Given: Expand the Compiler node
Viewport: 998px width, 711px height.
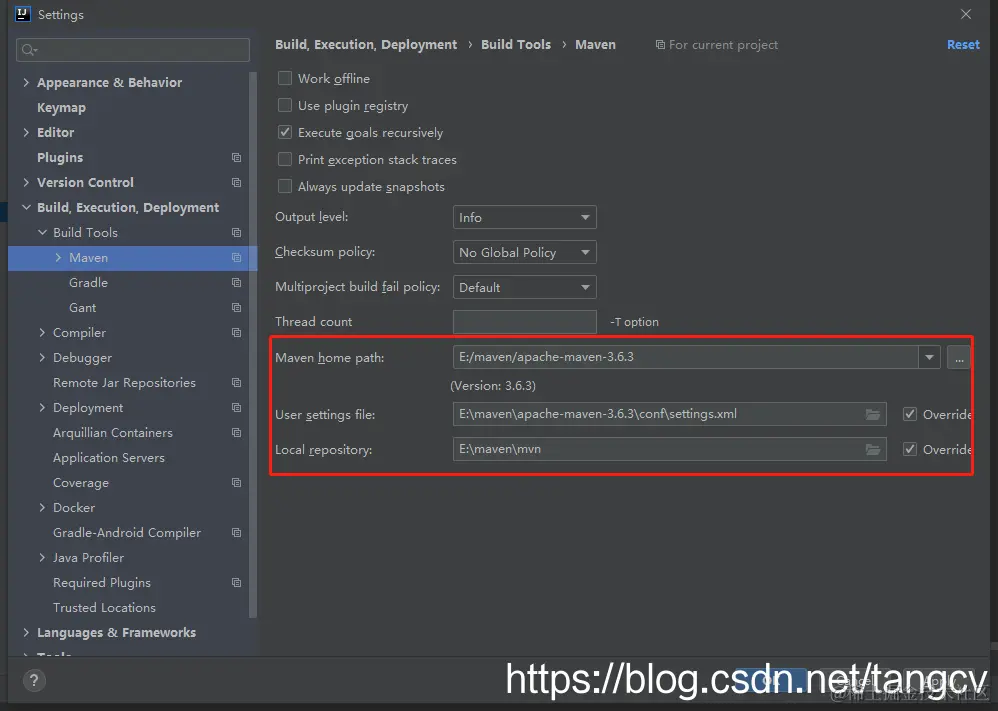Looking at the screenshot, I should click(x=42, y=332).
